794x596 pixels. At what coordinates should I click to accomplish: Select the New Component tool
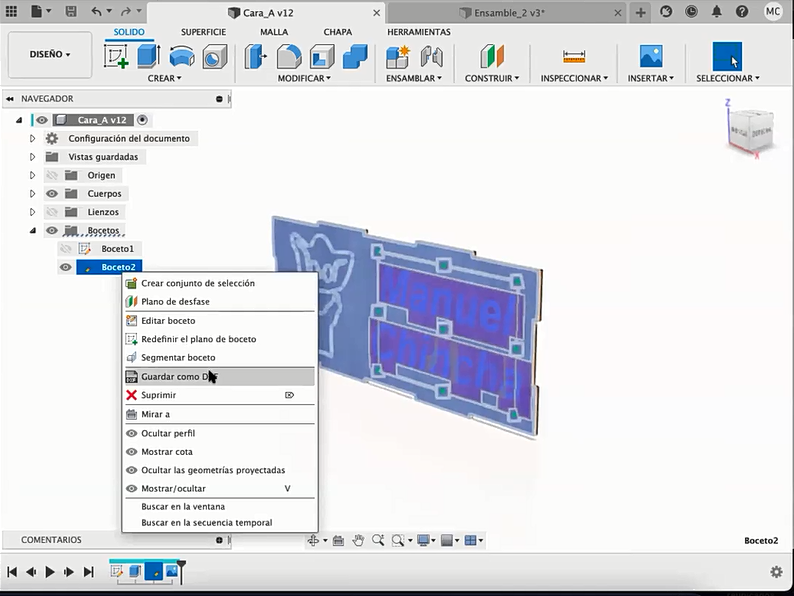(398, 56)
